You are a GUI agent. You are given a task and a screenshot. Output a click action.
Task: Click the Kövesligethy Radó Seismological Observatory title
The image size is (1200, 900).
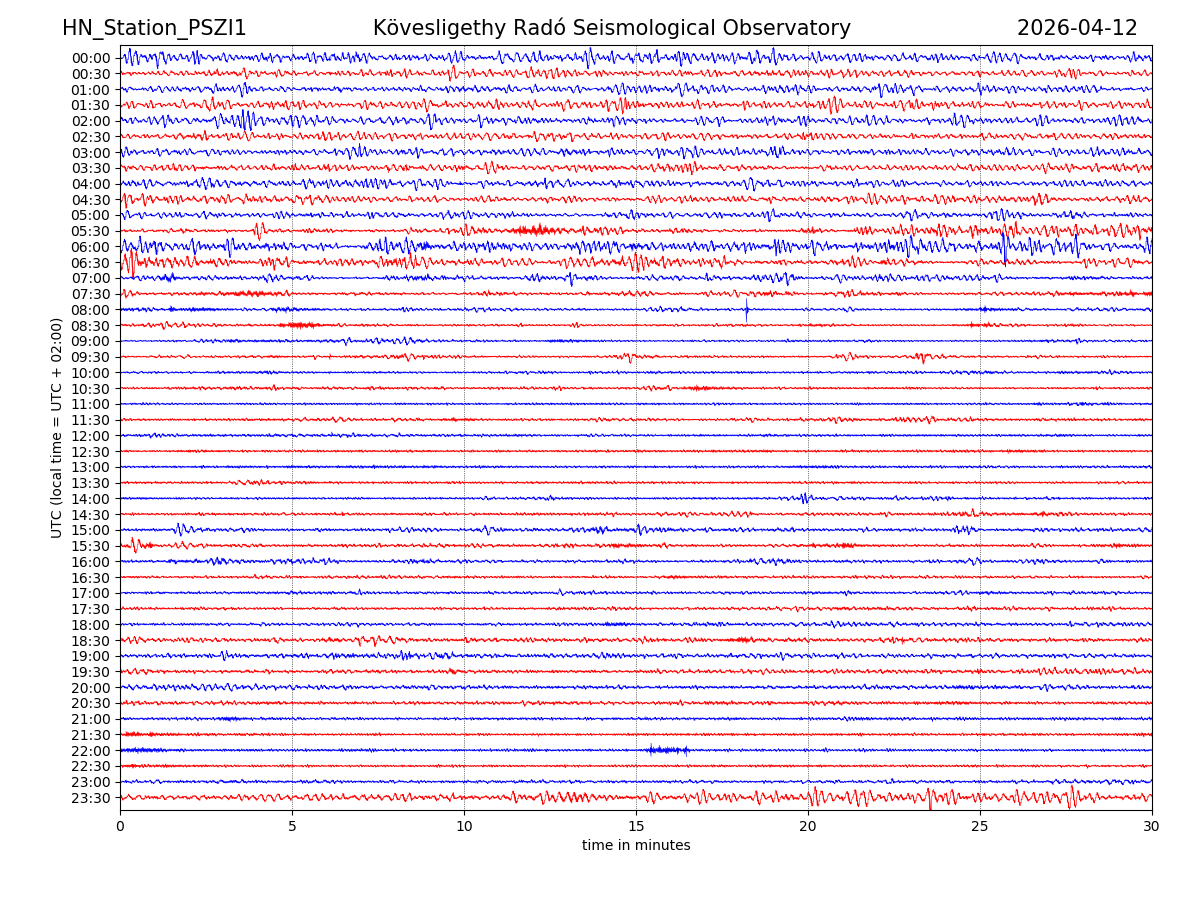coord(611,29)
